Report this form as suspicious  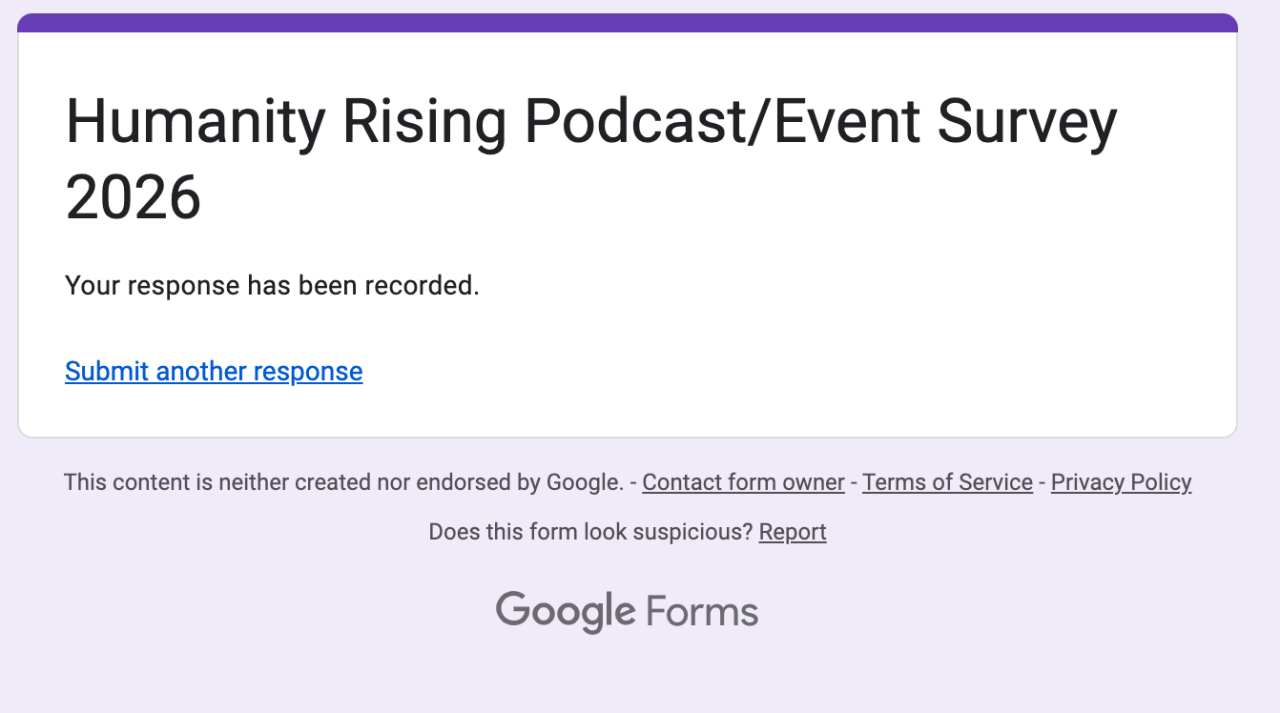tap(792, 532)
